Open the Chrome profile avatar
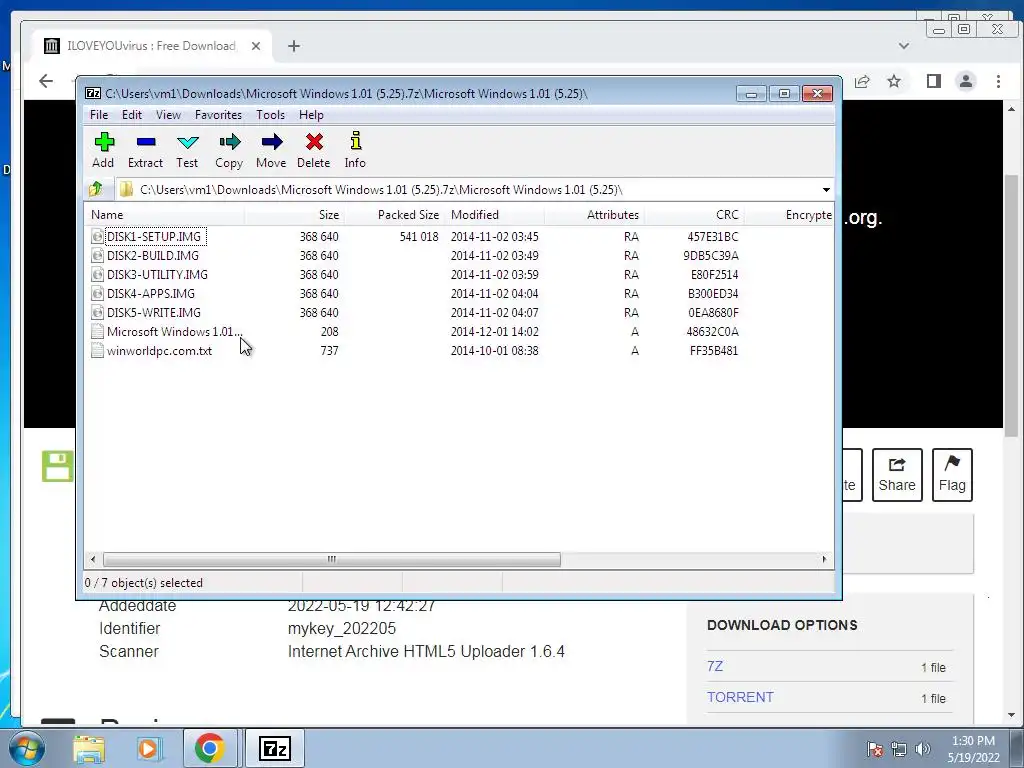The image size is (1024, 768). coord(966,81)
